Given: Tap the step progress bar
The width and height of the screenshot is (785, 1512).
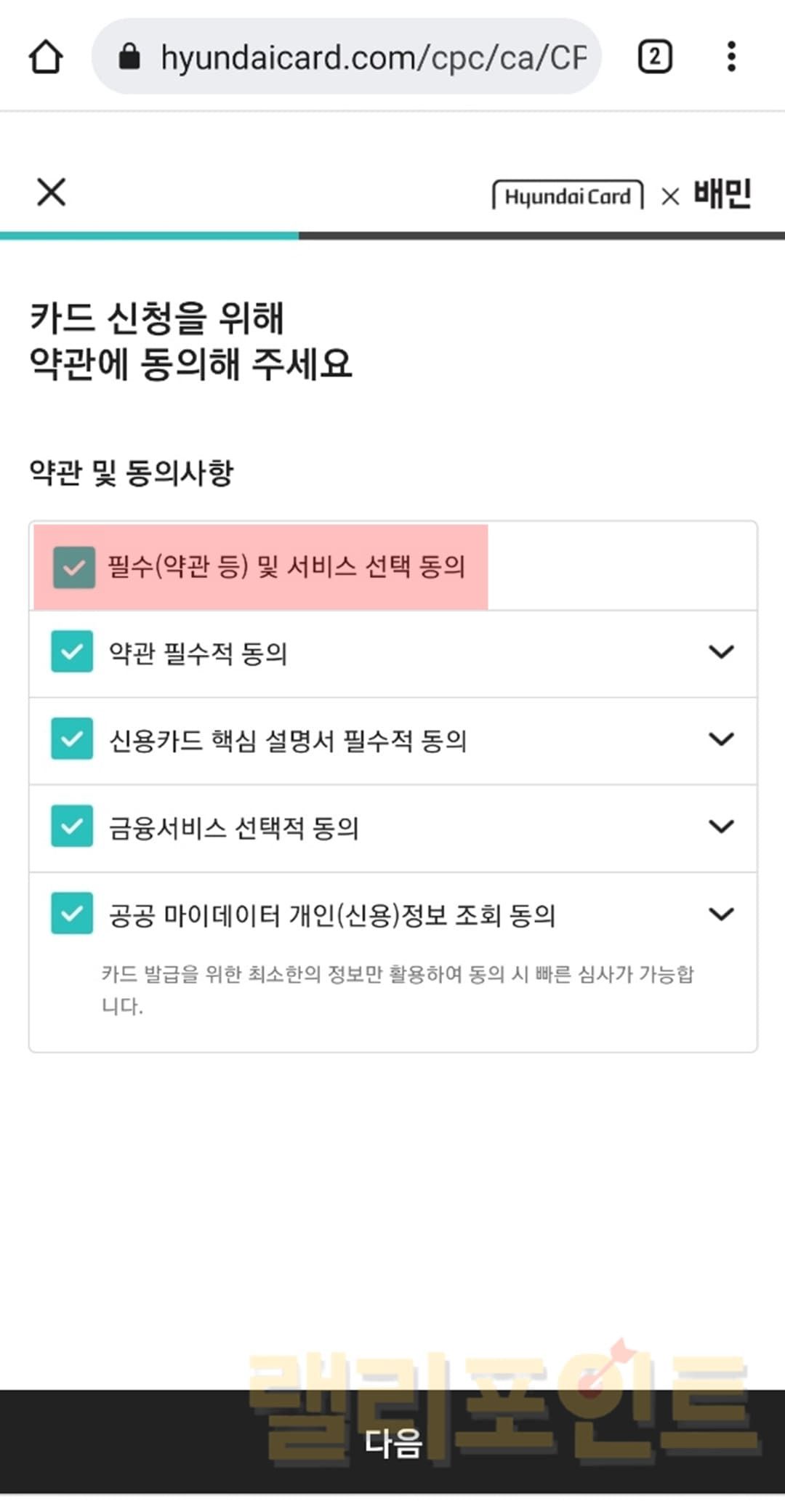Looking at the screenshot, I should pyautogui.click(x=392, y=236).
